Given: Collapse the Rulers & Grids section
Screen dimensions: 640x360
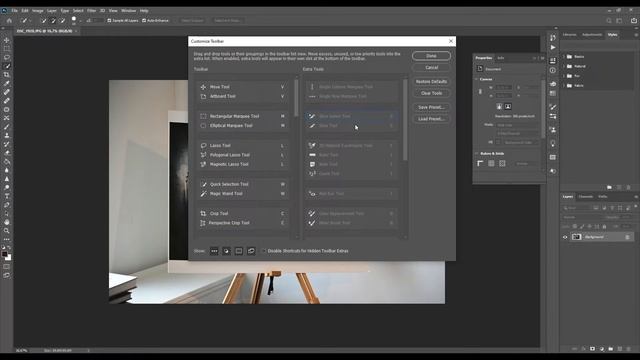Looking at the screenshot, I should [476, 153].
